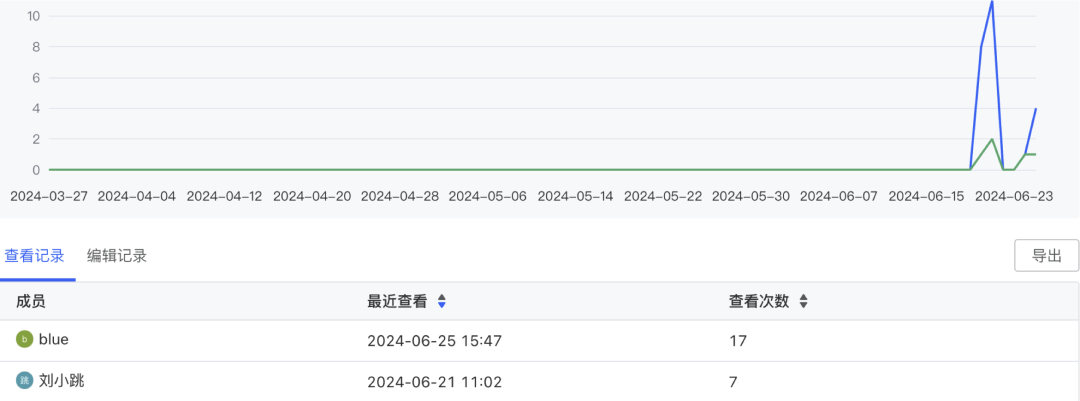Click timestamp 2024-06-21 11:02

pyautogui.click(x=435, y=382)
